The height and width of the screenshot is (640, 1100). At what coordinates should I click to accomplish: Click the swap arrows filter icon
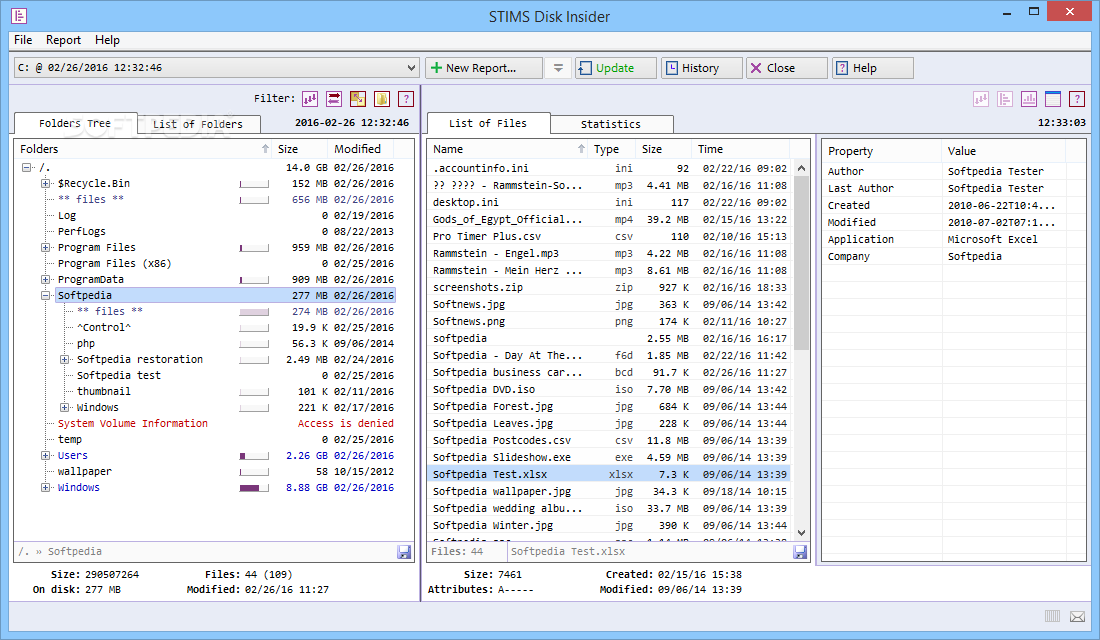(334, 98)
